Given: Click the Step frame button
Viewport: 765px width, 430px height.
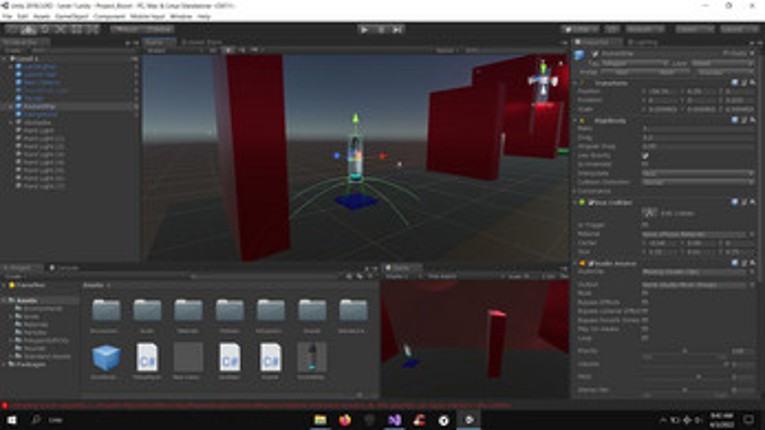Looking at the screenshot, I should pyautogui.click(x=398, y=30).
